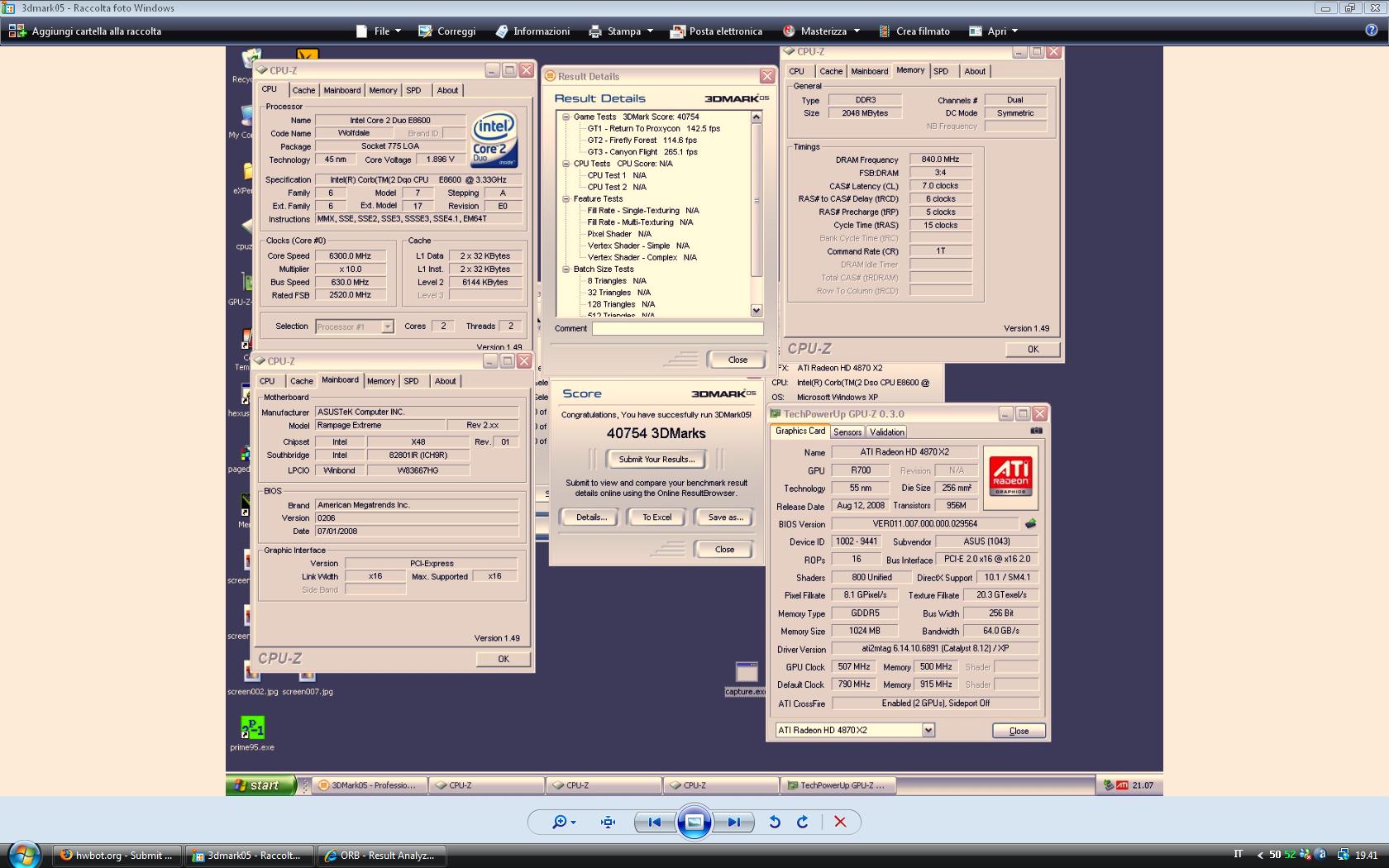Click the Help question mark icon
The width and height of the screenshot is (1389, 868).
click(1372, 31)
